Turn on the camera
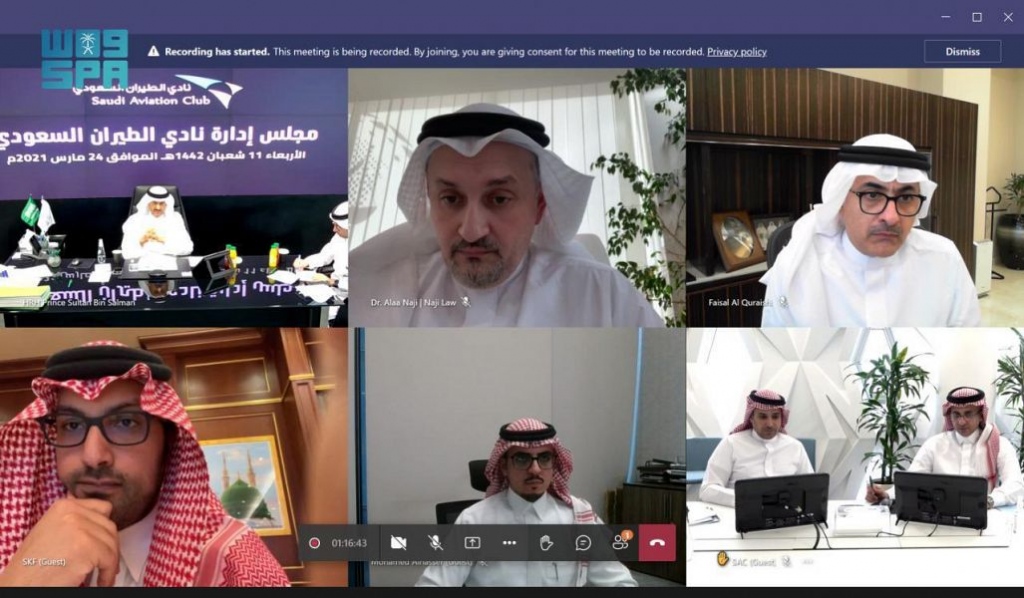The height and width of the screenshot is (598, 1024). (x=398, y=543)
